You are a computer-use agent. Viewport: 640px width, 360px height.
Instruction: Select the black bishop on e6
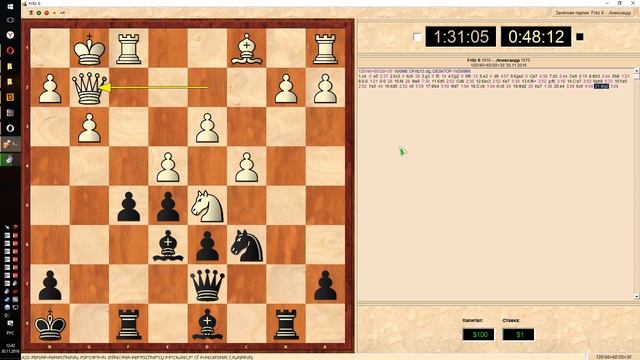point(168,245)
